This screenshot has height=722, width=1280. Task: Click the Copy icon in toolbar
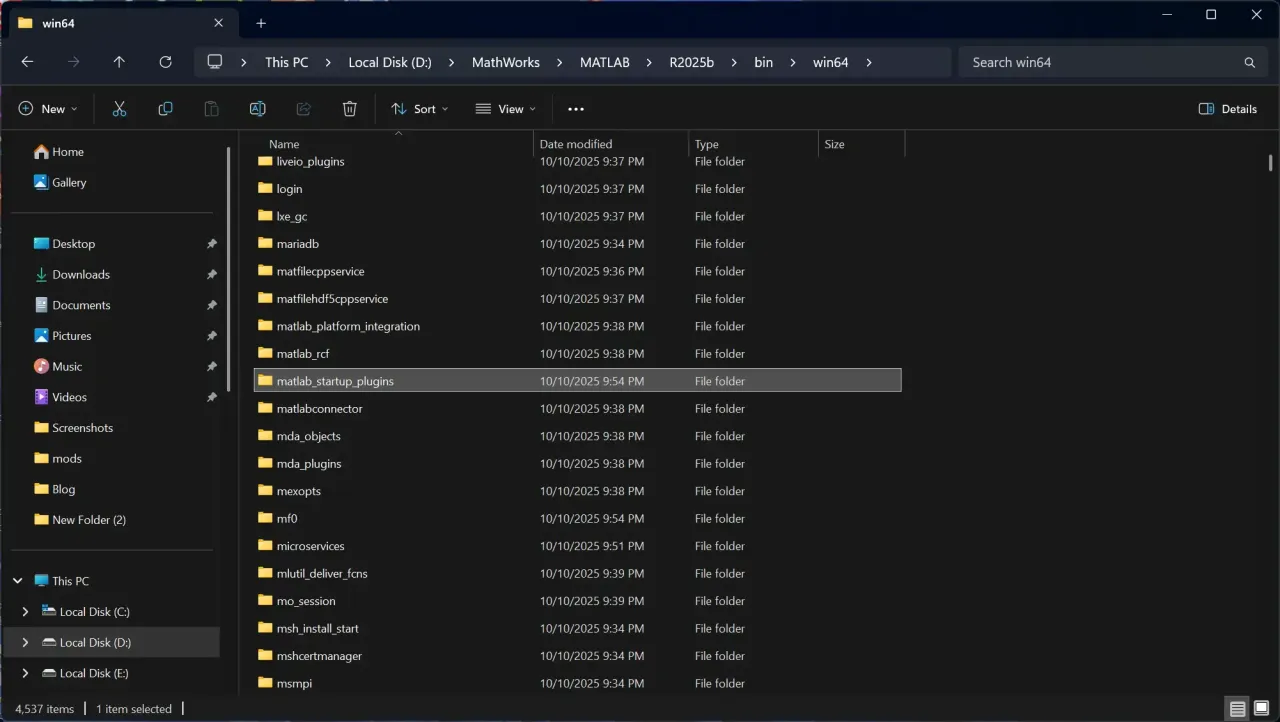click(x=165, y=109)
